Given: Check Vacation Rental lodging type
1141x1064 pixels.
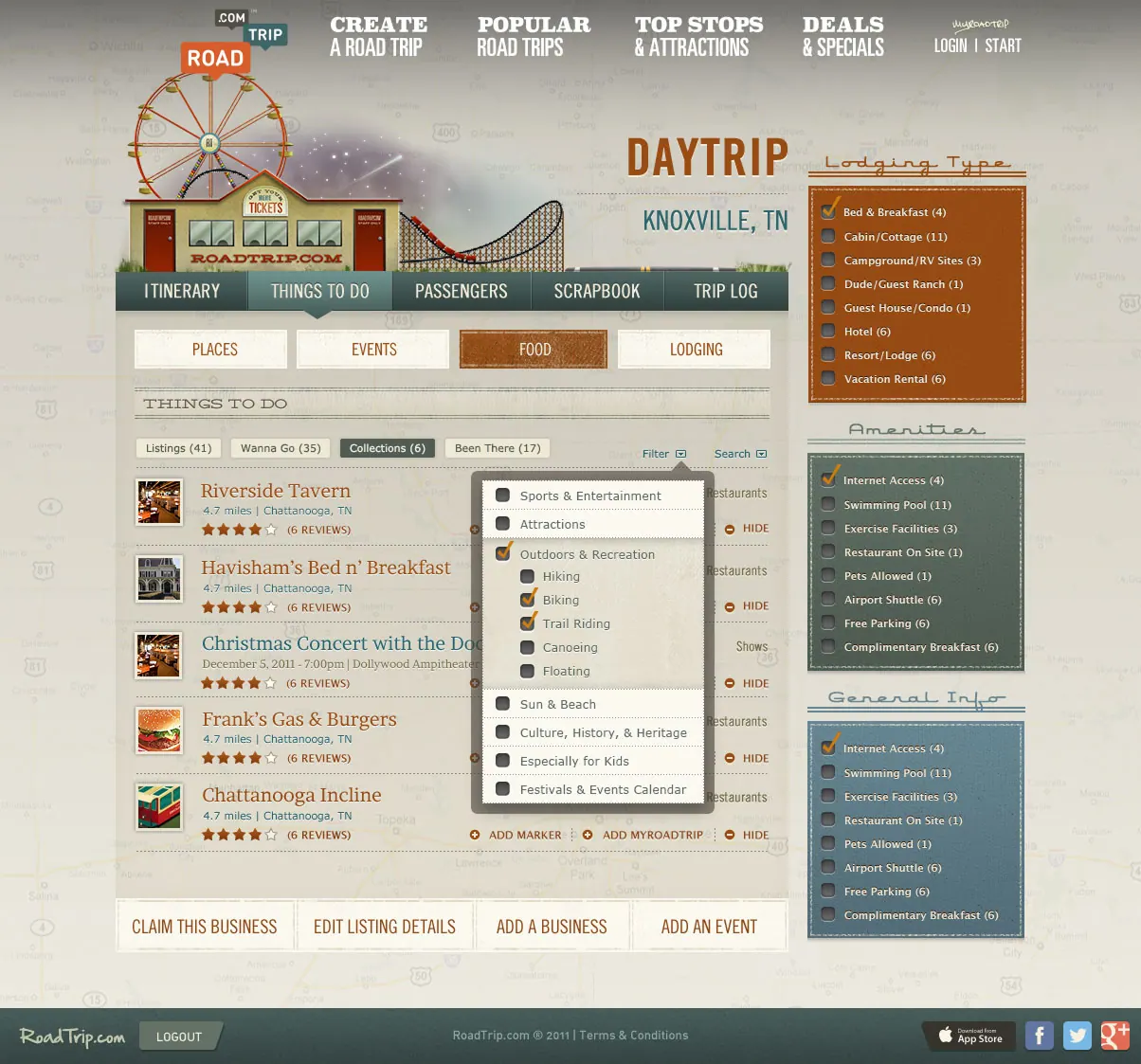Looking at the screenshot, I should (828, 378).
